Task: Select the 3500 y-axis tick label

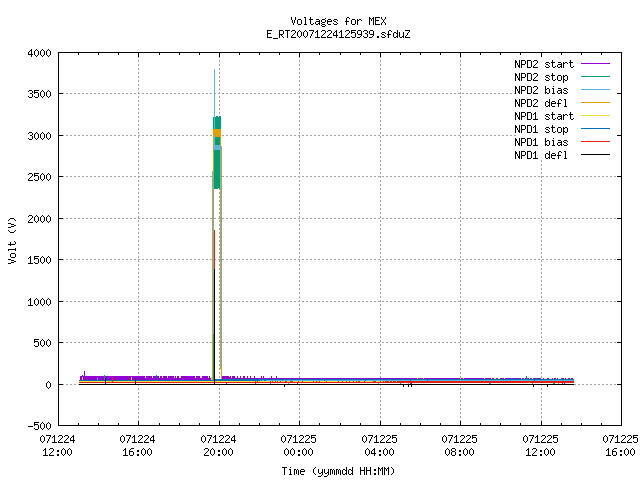Action: 39,94
